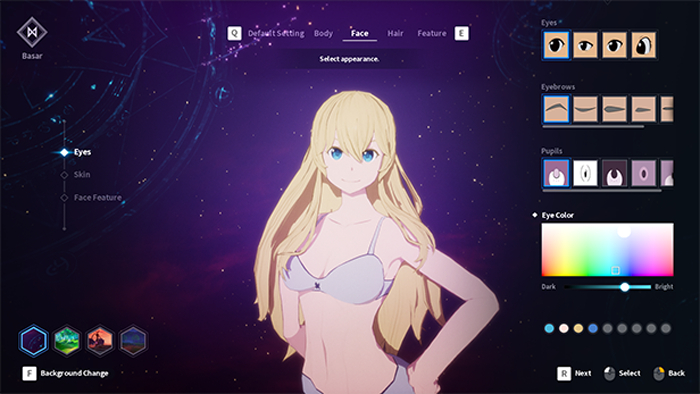Open the Skin category

tap(82, 174)
